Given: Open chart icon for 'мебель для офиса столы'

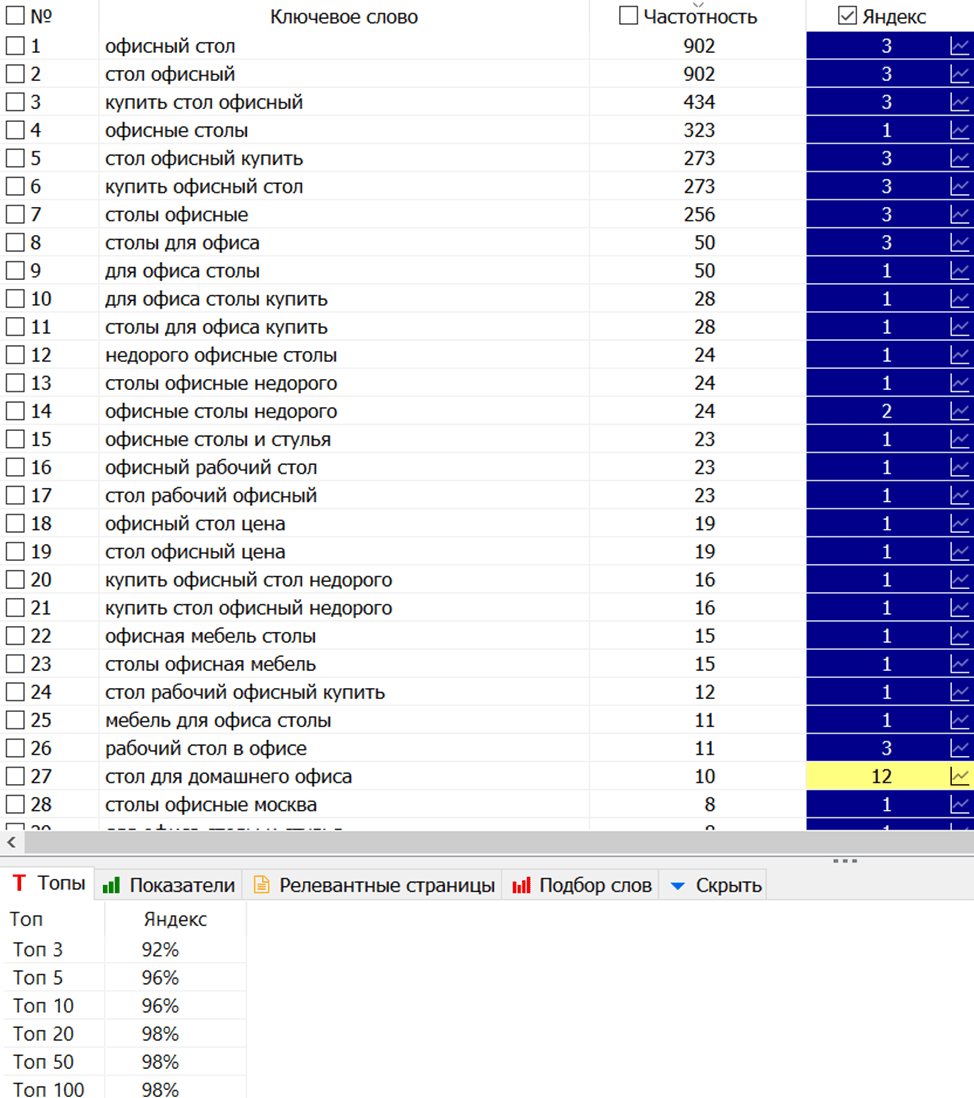Looking at the screenshot, I should point(959,720).
